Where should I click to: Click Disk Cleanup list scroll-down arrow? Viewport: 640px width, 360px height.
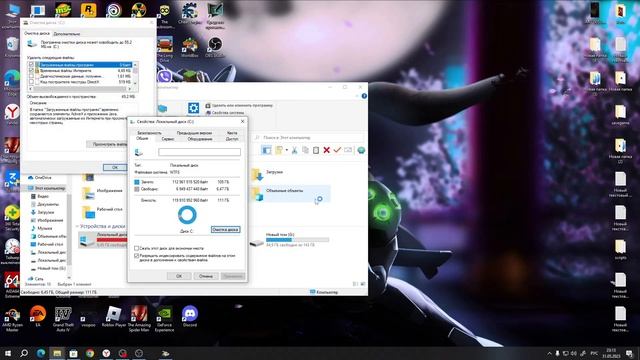click(135, 83)
